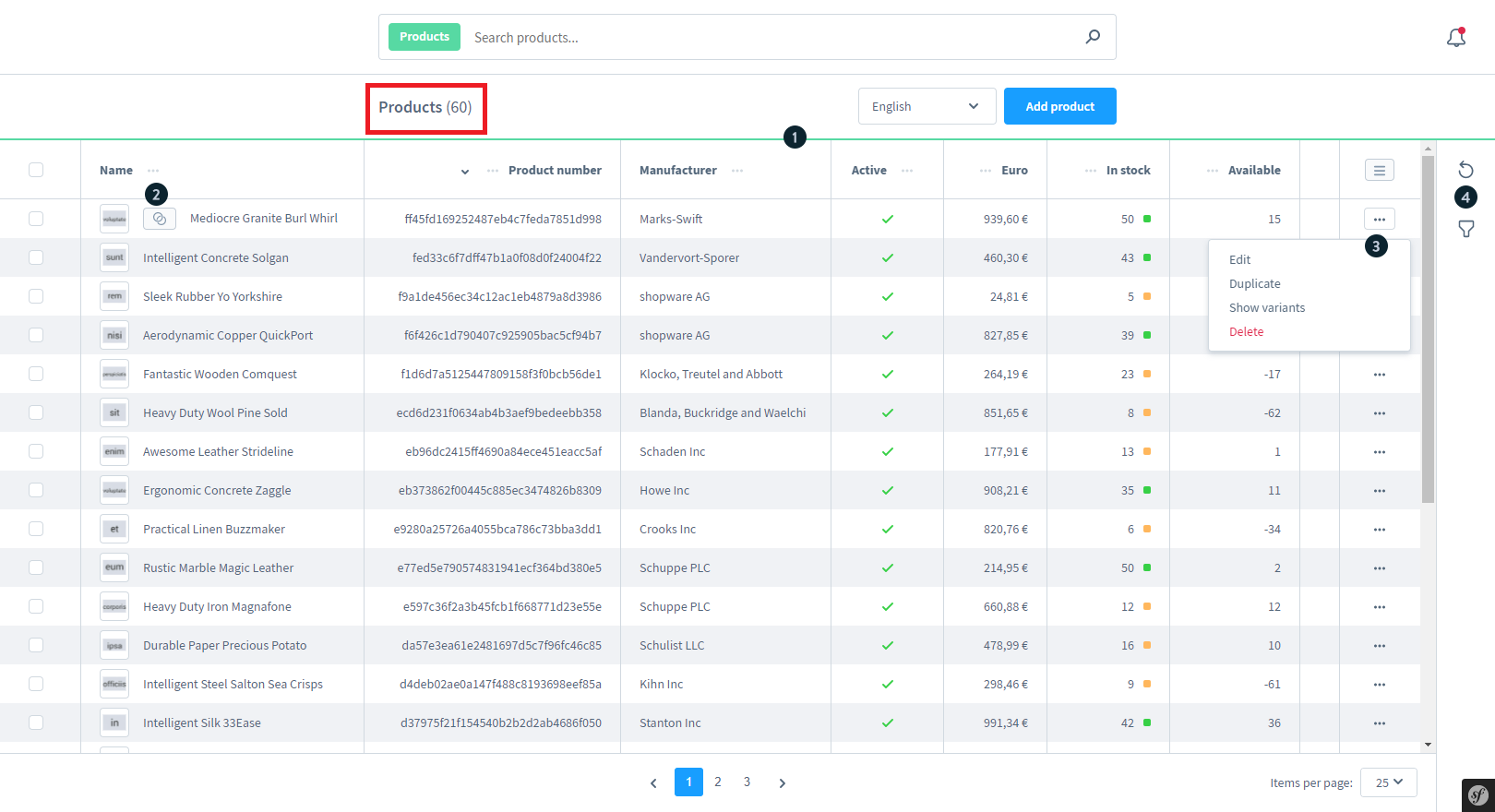
Task: Click Delete in the context menu
Action: pyautogui.click(x=1246, y=332)
